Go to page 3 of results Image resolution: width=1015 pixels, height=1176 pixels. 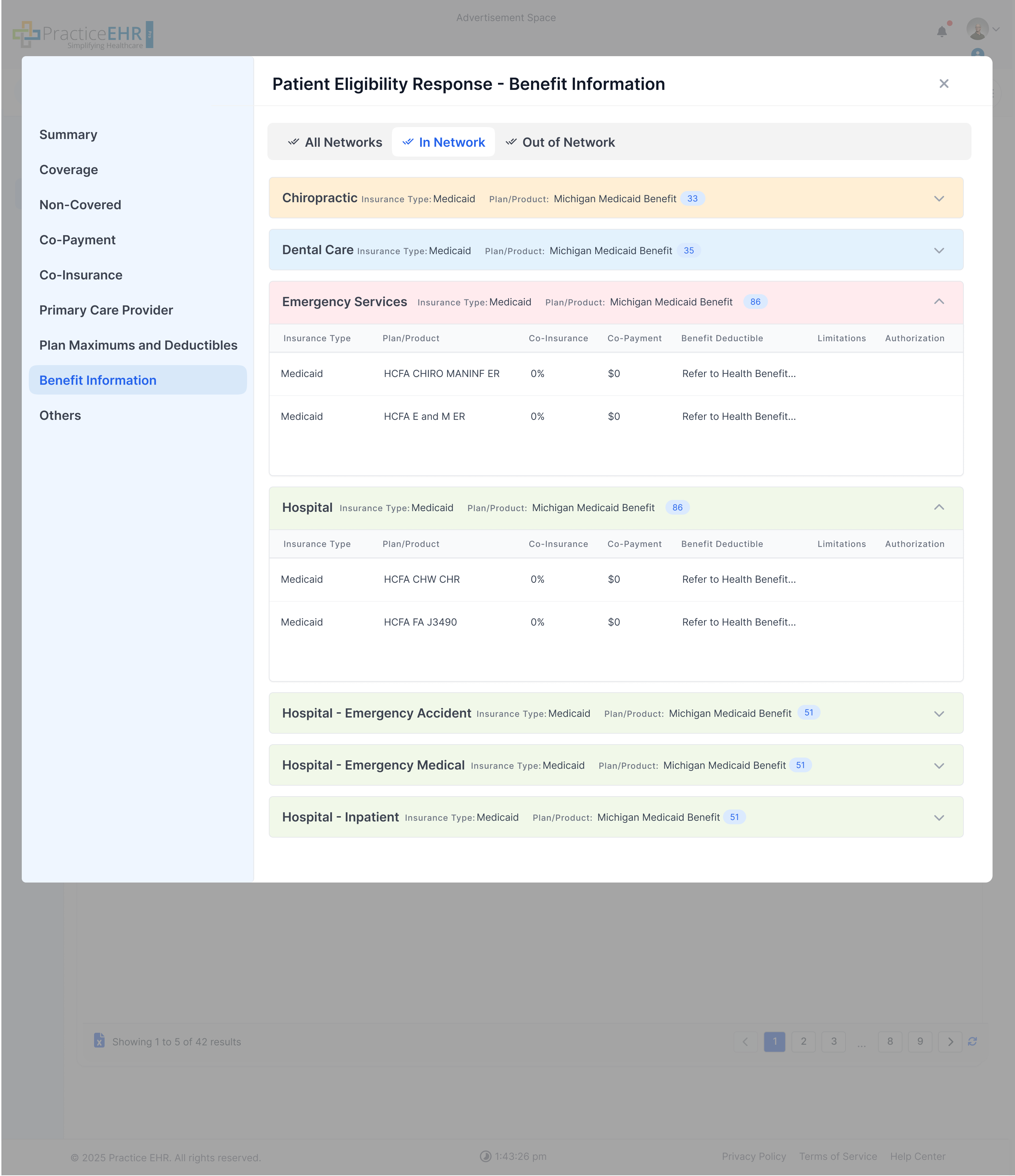[834, 1042]
